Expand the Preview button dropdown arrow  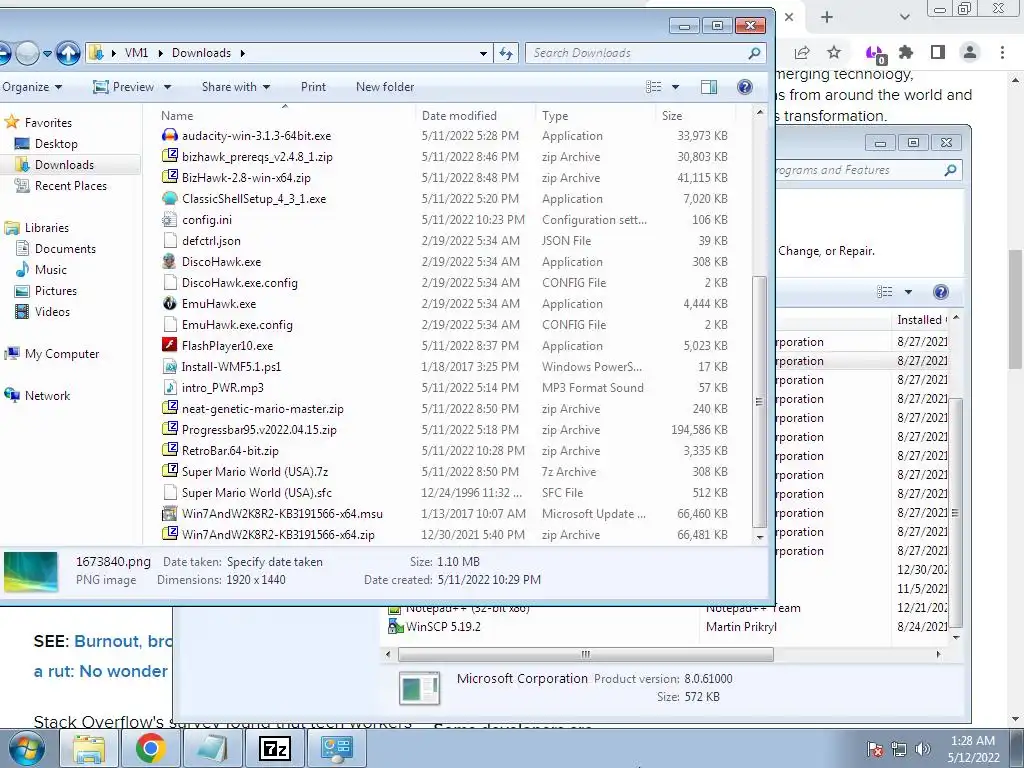(167, 87)
